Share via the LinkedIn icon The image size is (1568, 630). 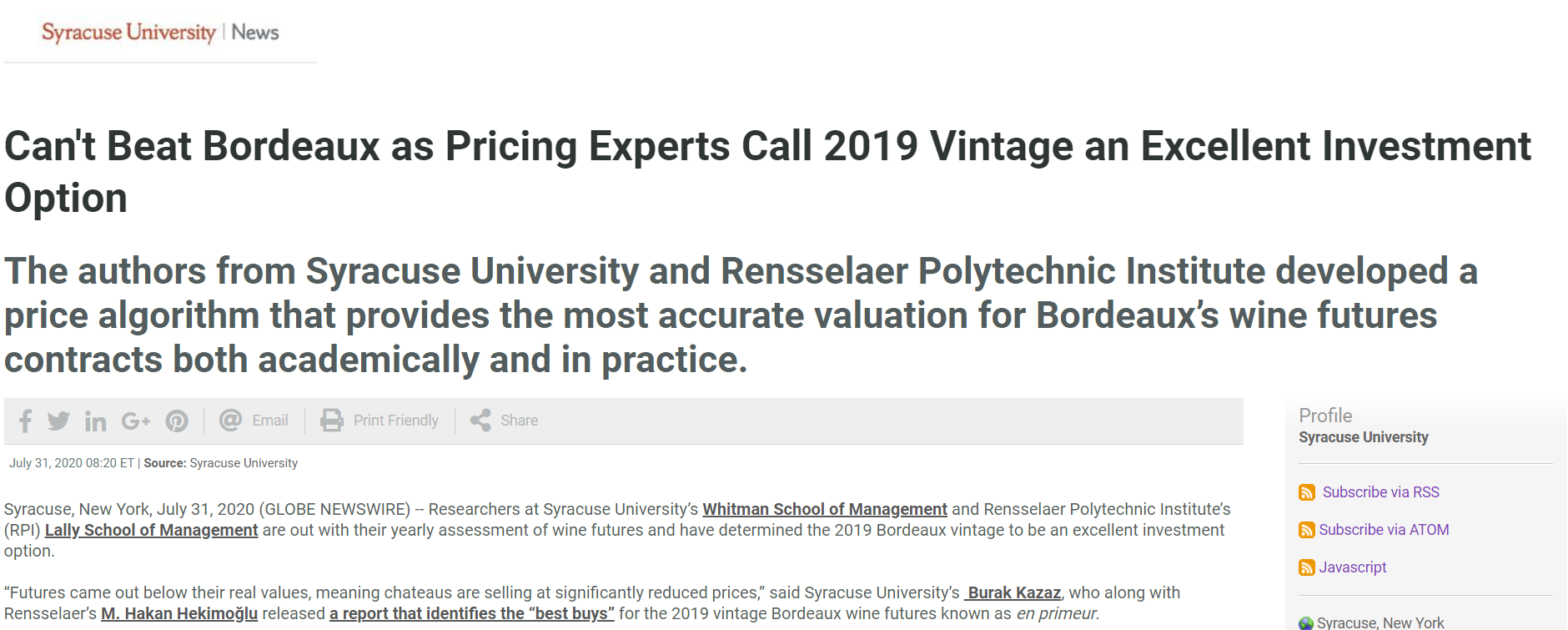pyautogui.click(x=96, y=421)
